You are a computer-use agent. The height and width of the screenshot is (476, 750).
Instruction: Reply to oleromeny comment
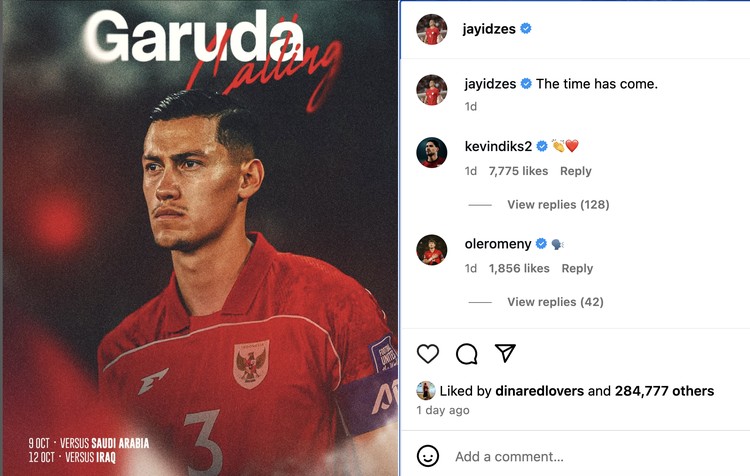[577, 268]
